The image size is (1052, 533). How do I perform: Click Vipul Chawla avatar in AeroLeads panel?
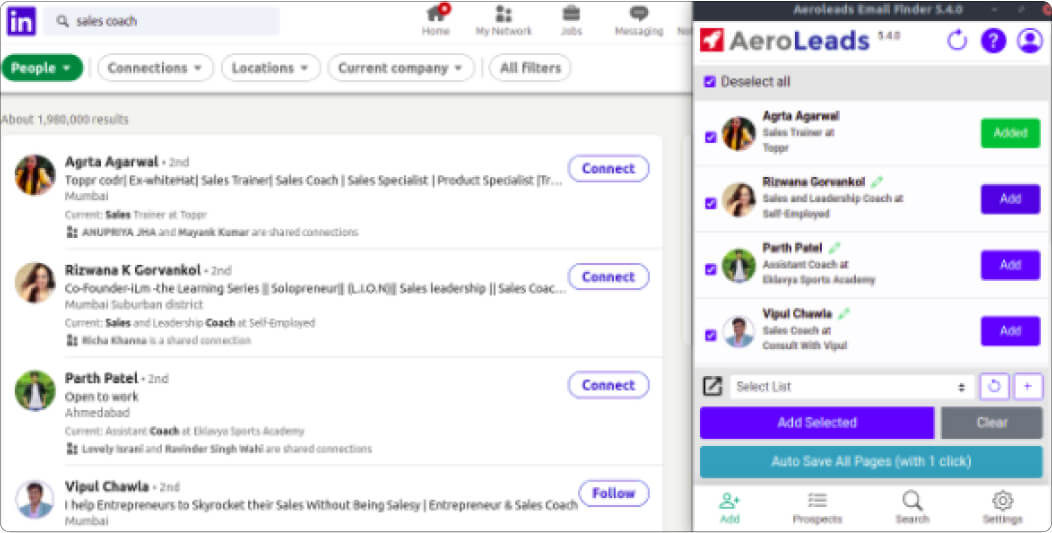click(739, 331)
